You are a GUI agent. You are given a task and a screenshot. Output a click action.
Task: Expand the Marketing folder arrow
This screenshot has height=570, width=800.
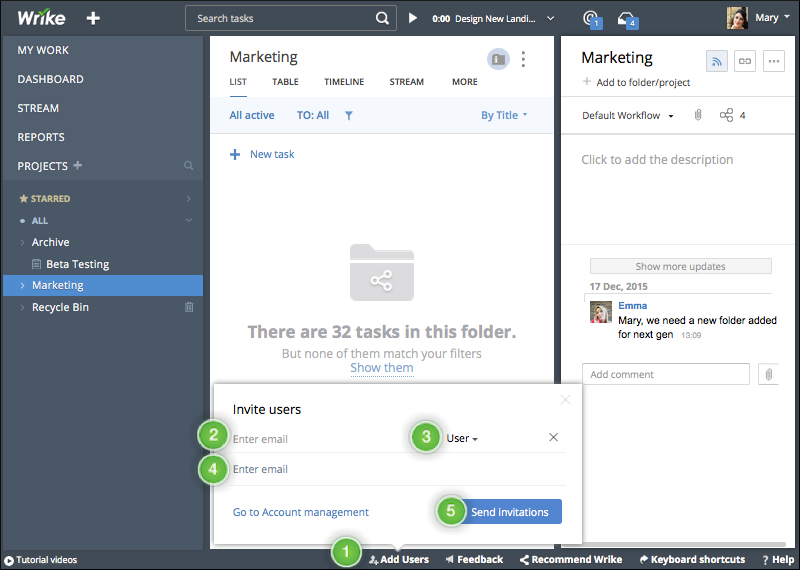22,285
